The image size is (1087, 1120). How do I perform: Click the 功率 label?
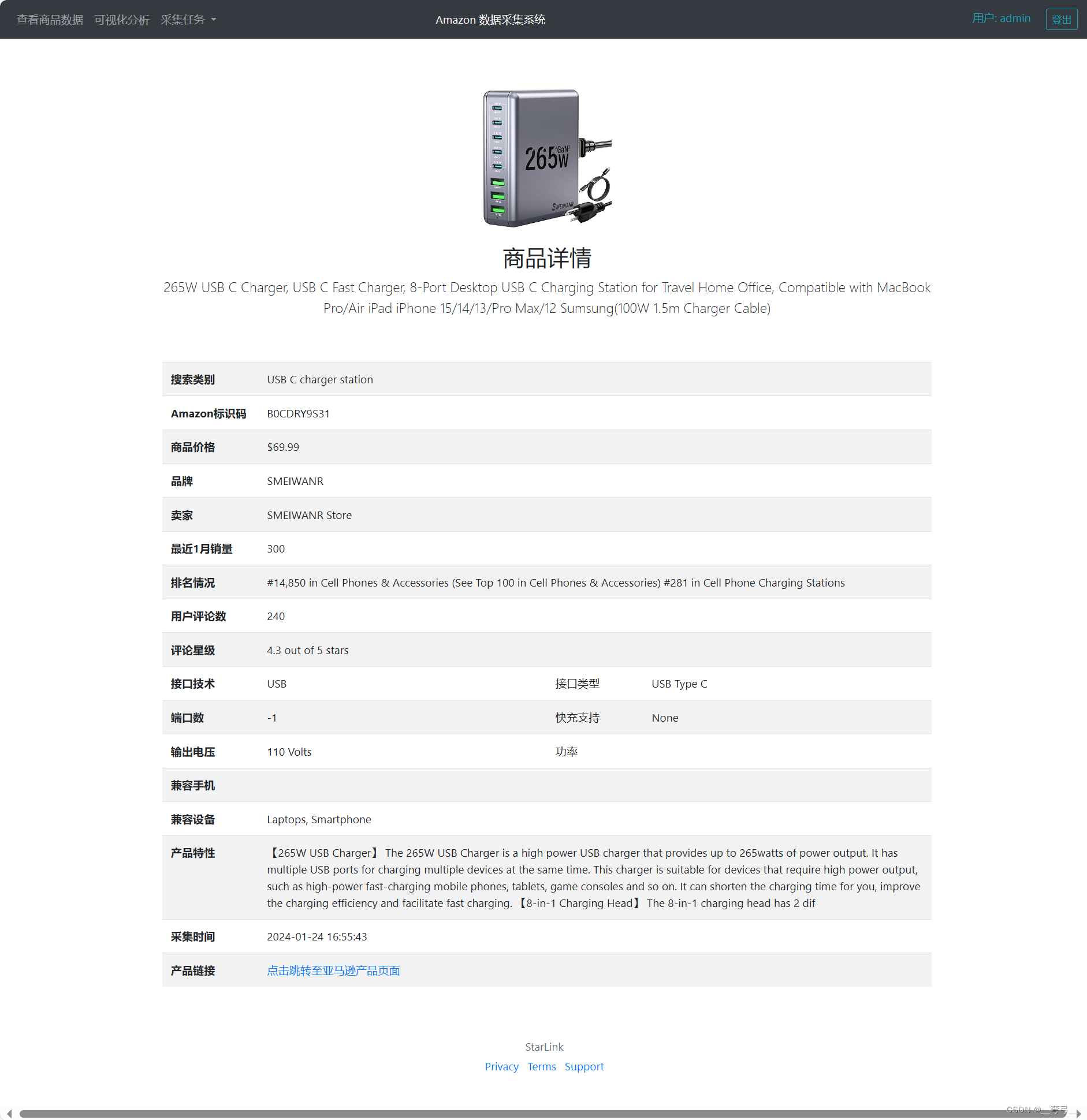point(566,752)
